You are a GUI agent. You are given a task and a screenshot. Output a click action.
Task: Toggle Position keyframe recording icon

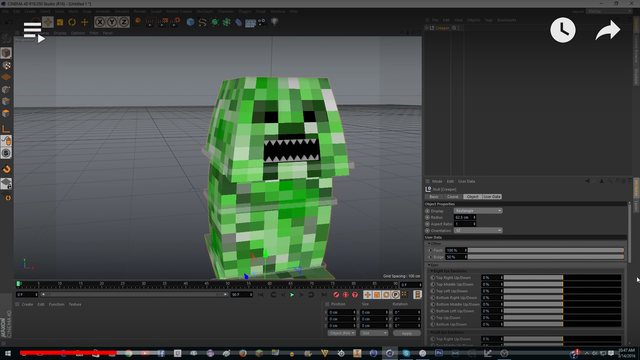[x=367, y=295]
